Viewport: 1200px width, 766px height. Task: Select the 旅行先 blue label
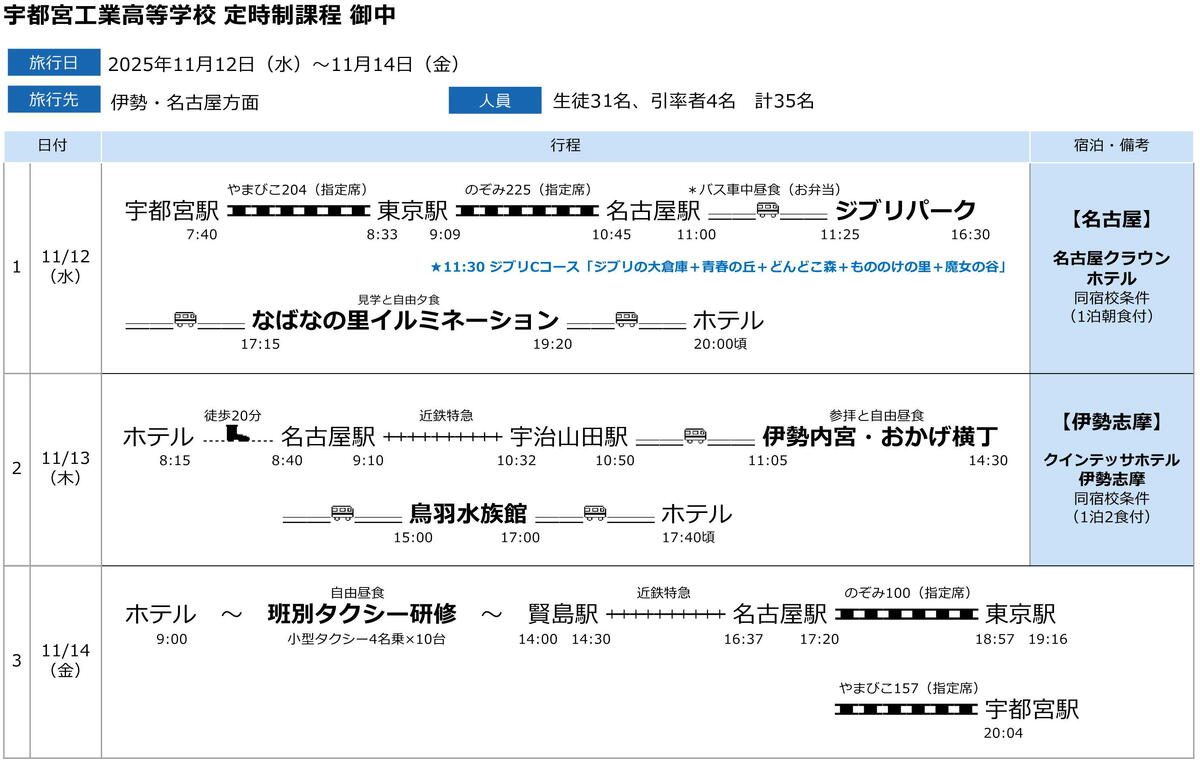pos(54,100)
